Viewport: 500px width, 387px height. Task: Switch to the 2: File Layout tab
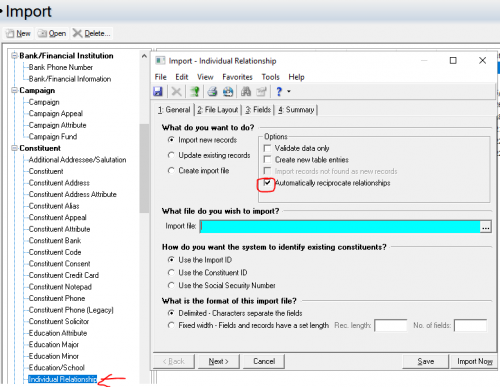click(x=218, y=110)
